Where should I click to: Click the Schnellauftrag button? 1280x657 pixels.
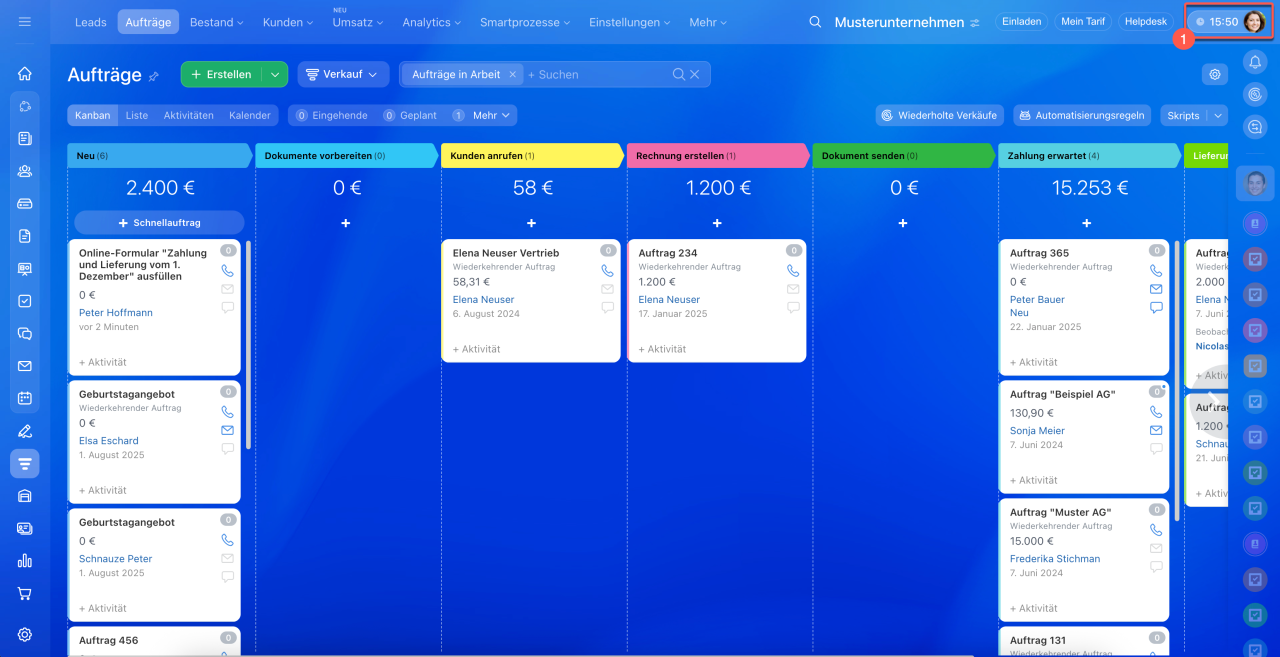[159, 223]
